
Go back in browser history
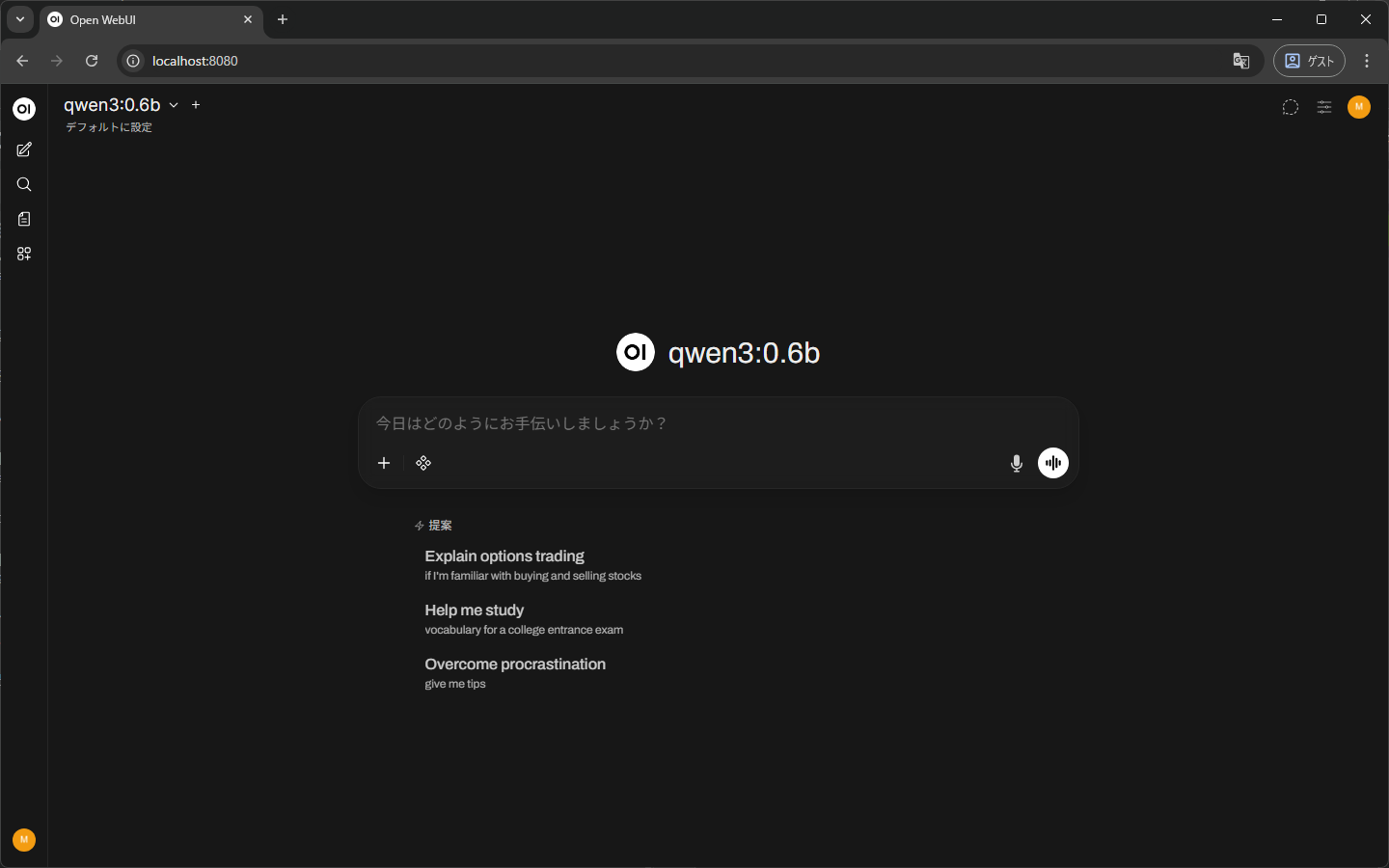[x=22, y=61]
